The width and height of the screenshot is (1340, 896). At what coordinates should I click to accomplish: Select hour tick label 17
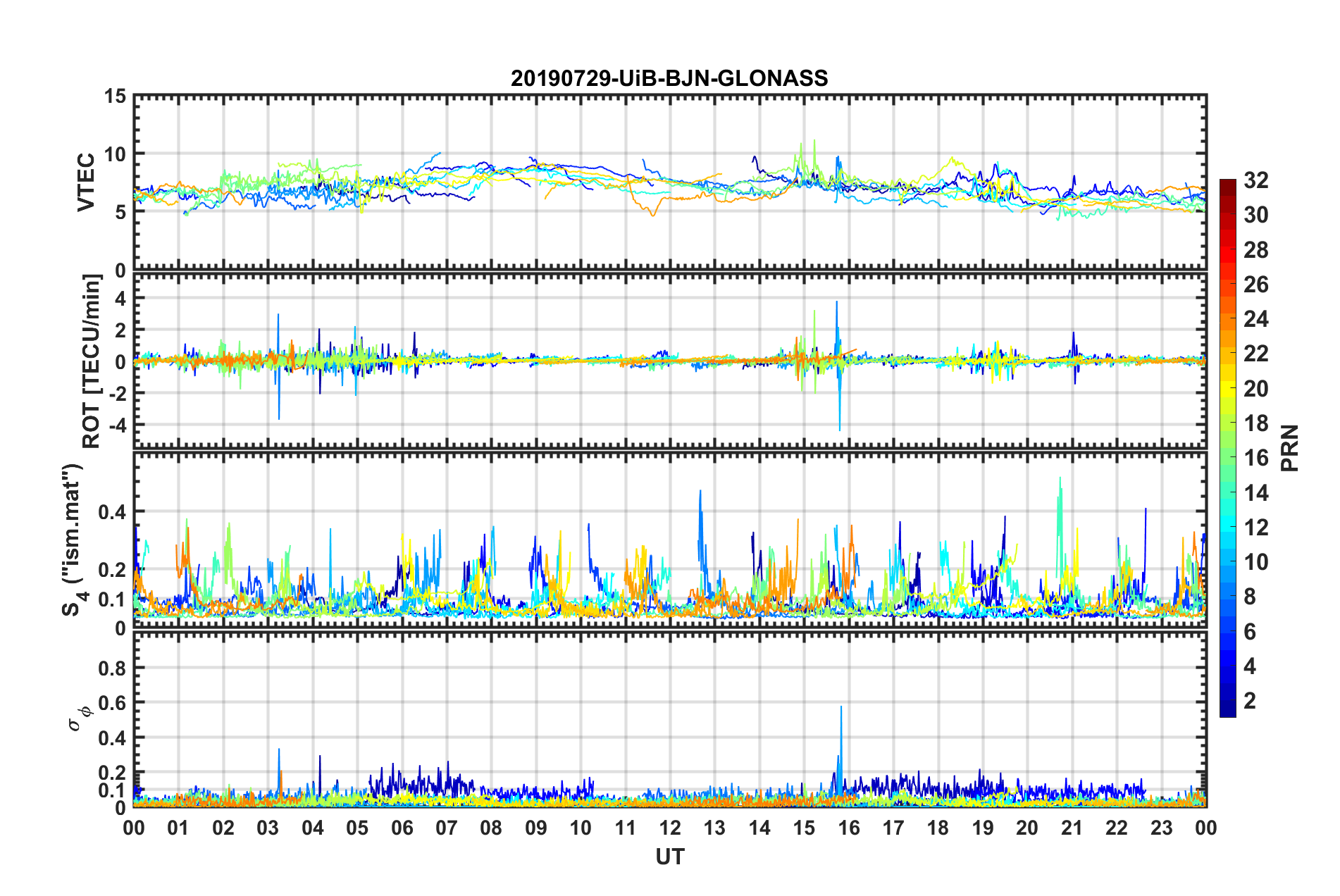(893, 828)
